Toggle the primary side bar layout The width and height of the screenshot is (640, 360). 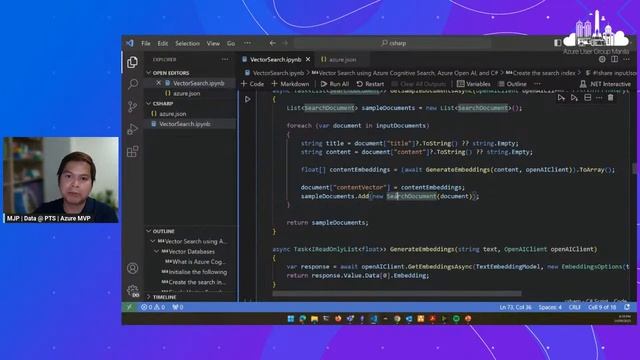point(558,43)
